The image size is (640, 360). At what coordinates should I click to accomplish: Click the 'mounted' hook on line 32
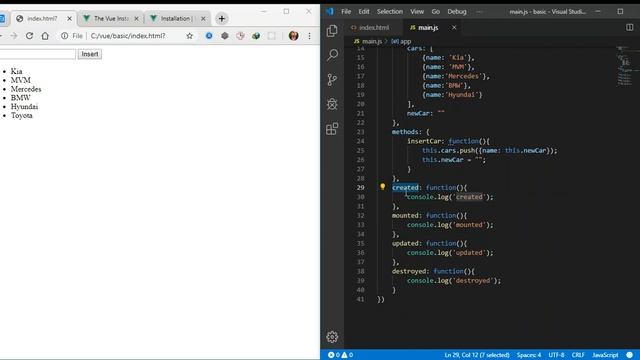coord(405,215)
